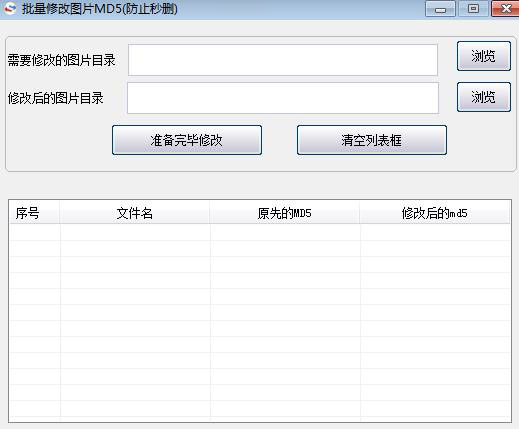Clear the list using 清空列表框 button
Viewport: 519px width, 429px height.
(x=372, y=140)
